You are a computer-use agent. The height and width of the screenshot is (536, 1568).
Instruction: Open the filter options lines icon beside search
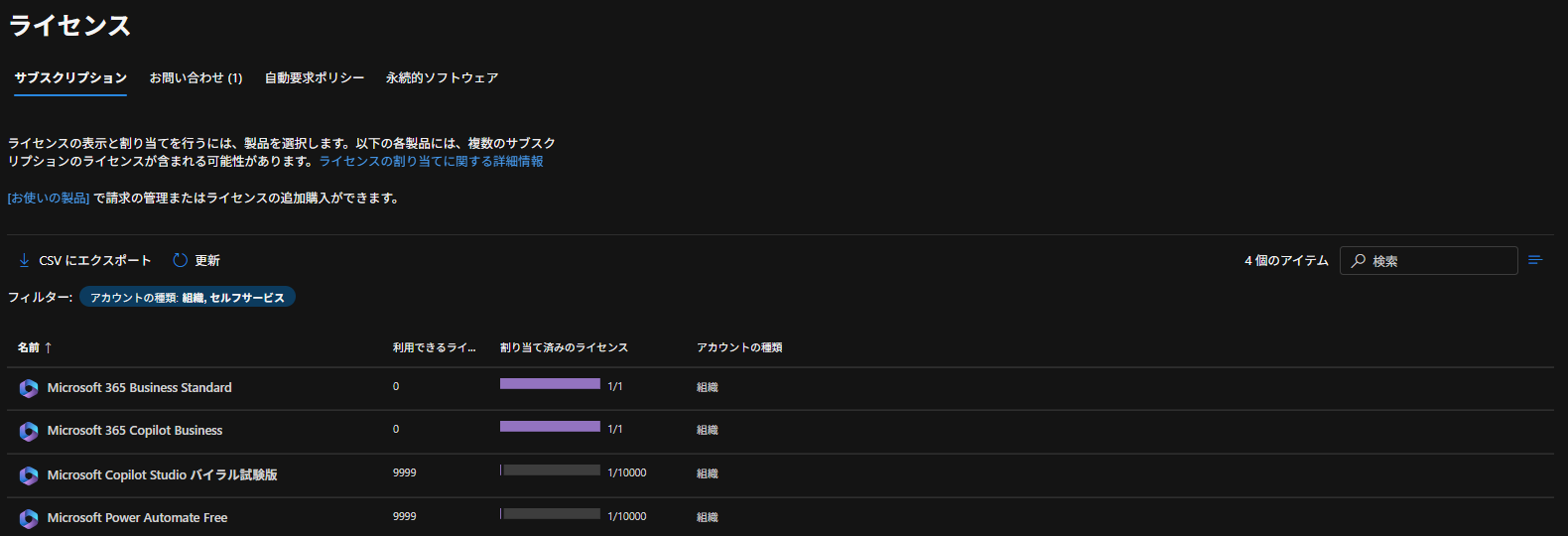coord(1535,260)
